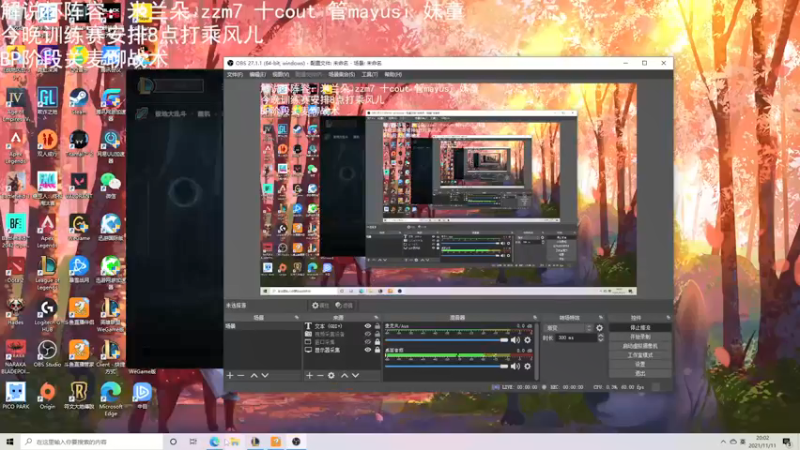
Task: Open OBS 设置 settings button
Action: click(x=640, y=364)
